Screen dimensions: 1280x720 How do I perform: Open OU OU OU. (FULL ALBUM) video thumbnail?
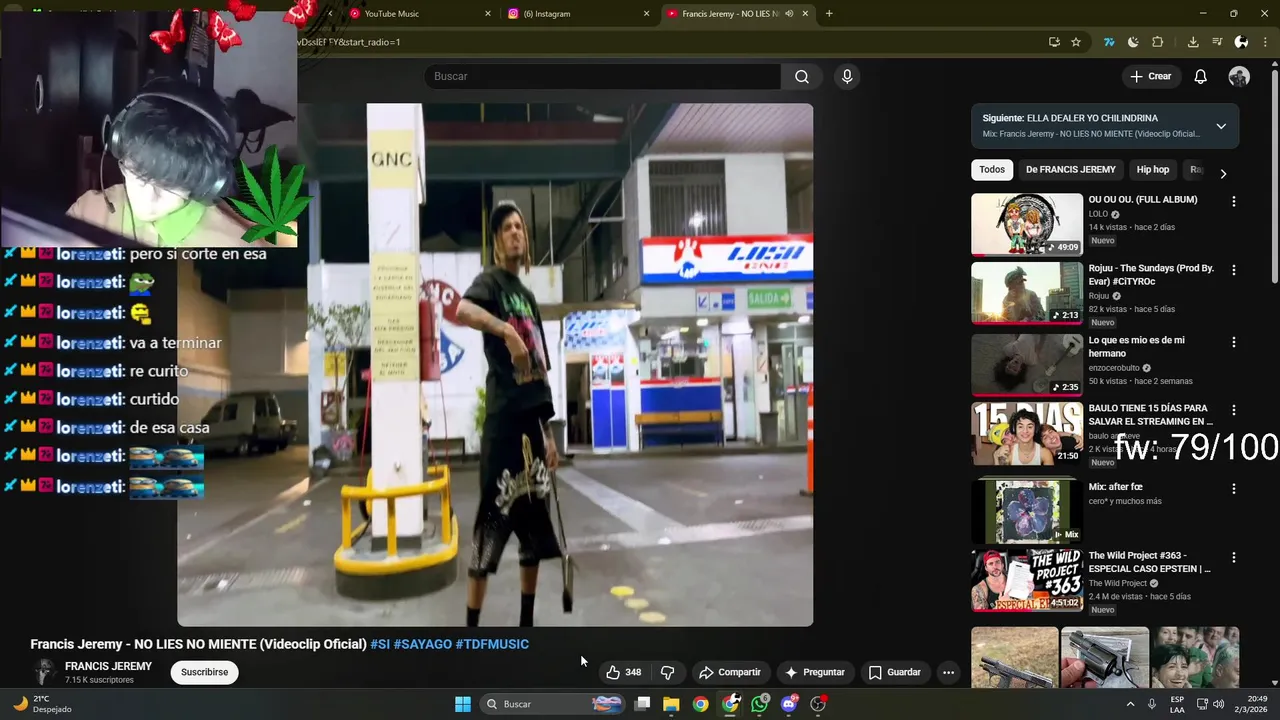click(x=1027, y=225)
